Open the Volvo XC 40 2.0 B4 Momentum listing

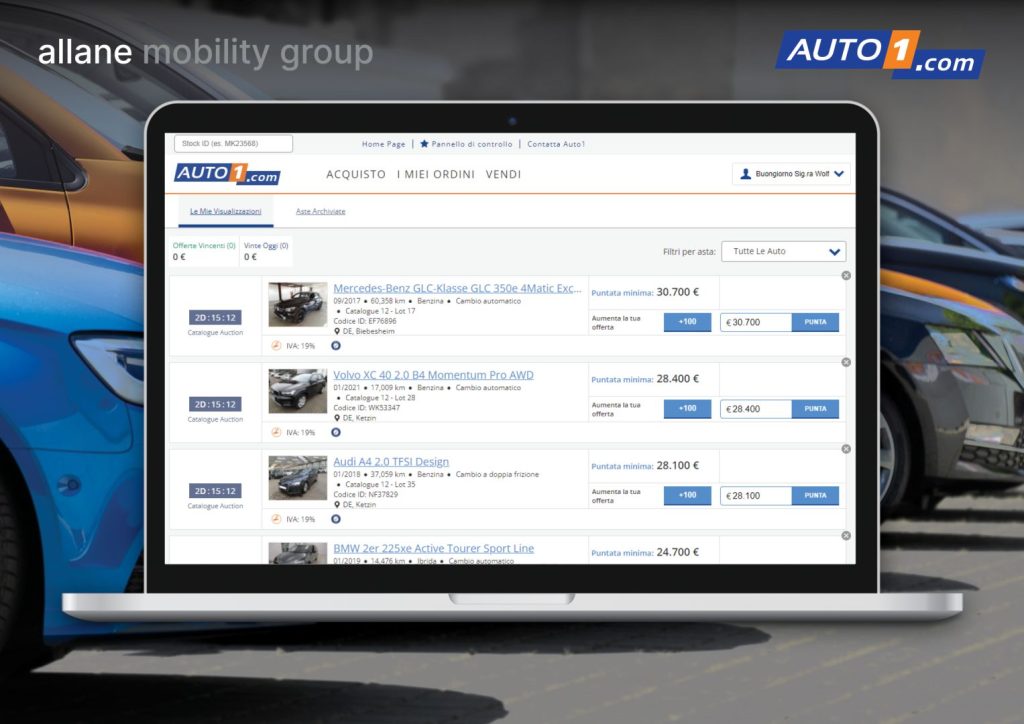[x=433, y=375]
